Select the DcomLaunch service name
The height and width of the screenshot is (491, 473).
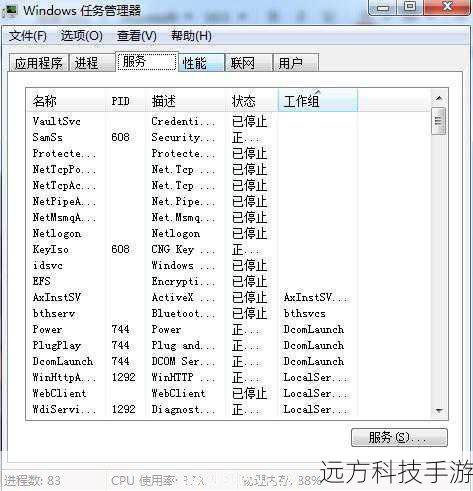click(x=63, y=361)
